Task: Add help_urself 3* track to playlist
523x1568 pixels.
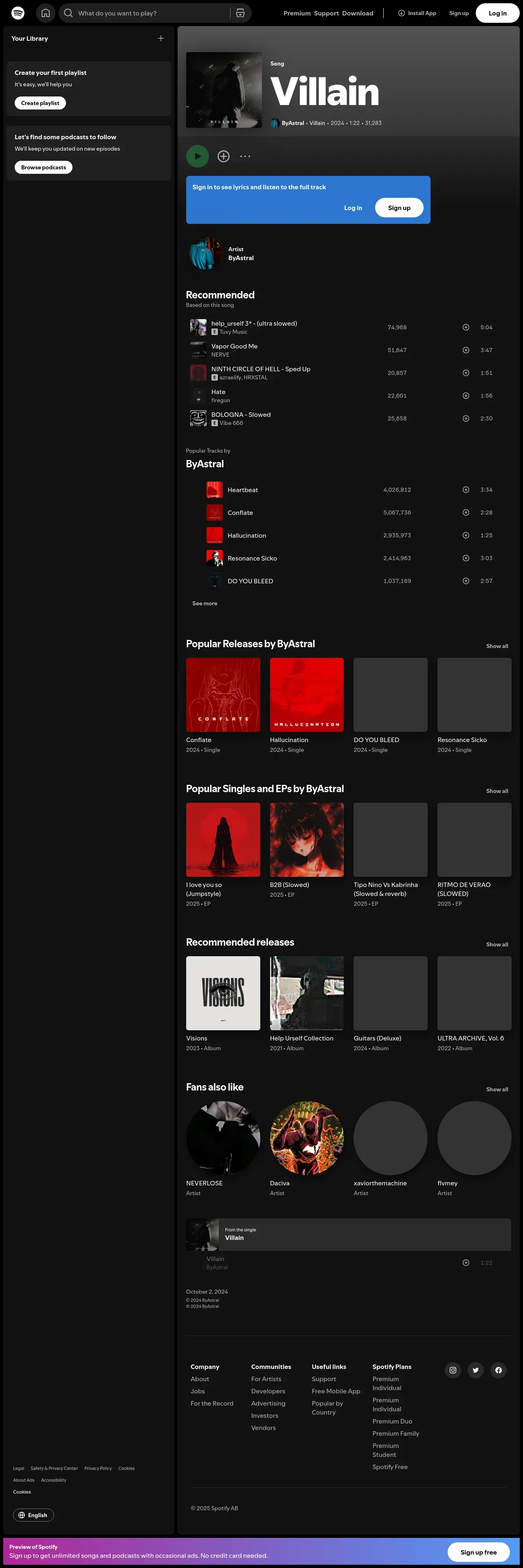Action: pos(466,327)
